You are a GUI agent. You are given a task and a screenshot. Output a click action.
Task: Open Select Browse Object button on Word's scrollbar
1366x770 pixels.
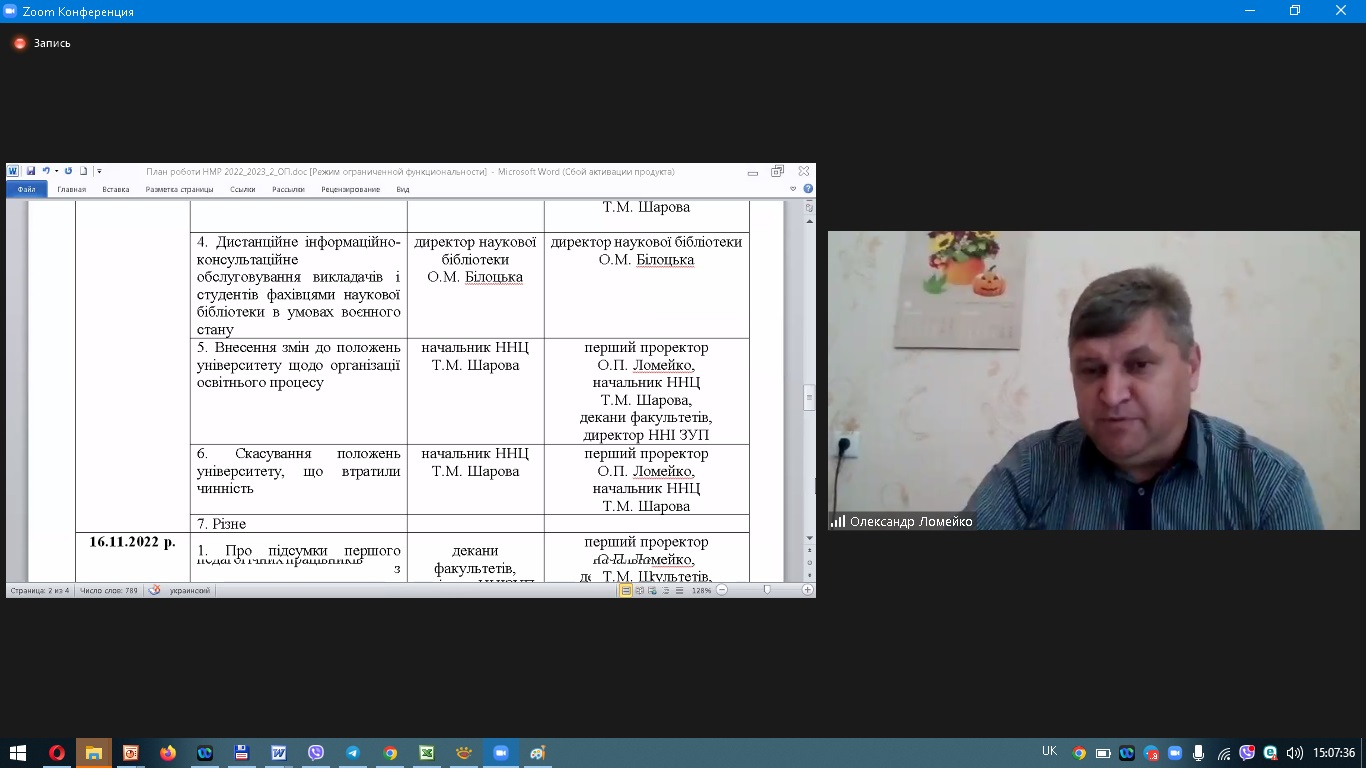pos(810,563)
